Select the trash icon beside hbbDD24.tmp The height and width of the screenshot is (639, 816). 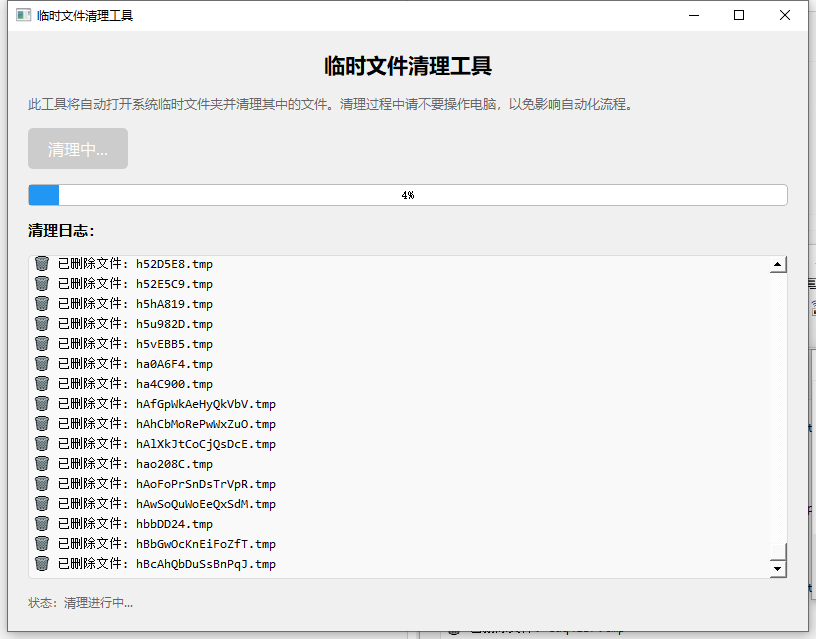click(x=41, y=523)
